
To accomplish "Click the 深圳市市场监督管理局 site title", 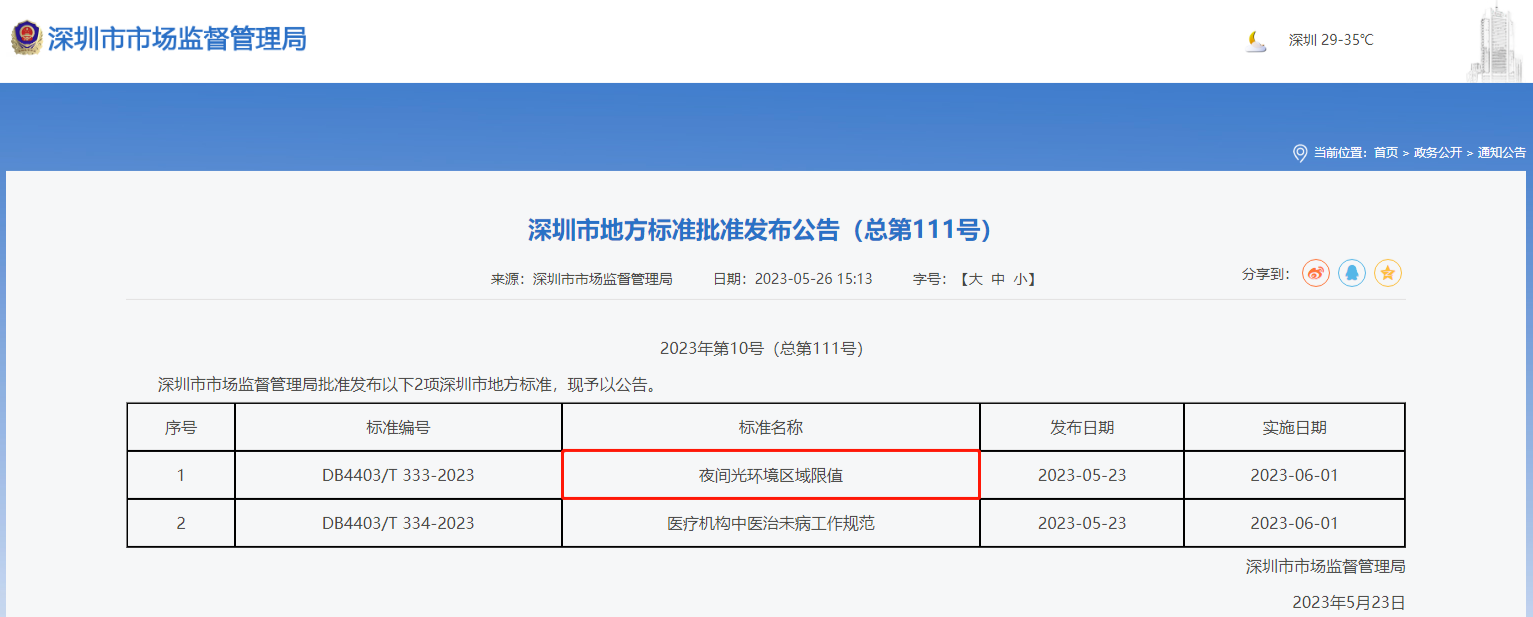I will click(177, 39).
